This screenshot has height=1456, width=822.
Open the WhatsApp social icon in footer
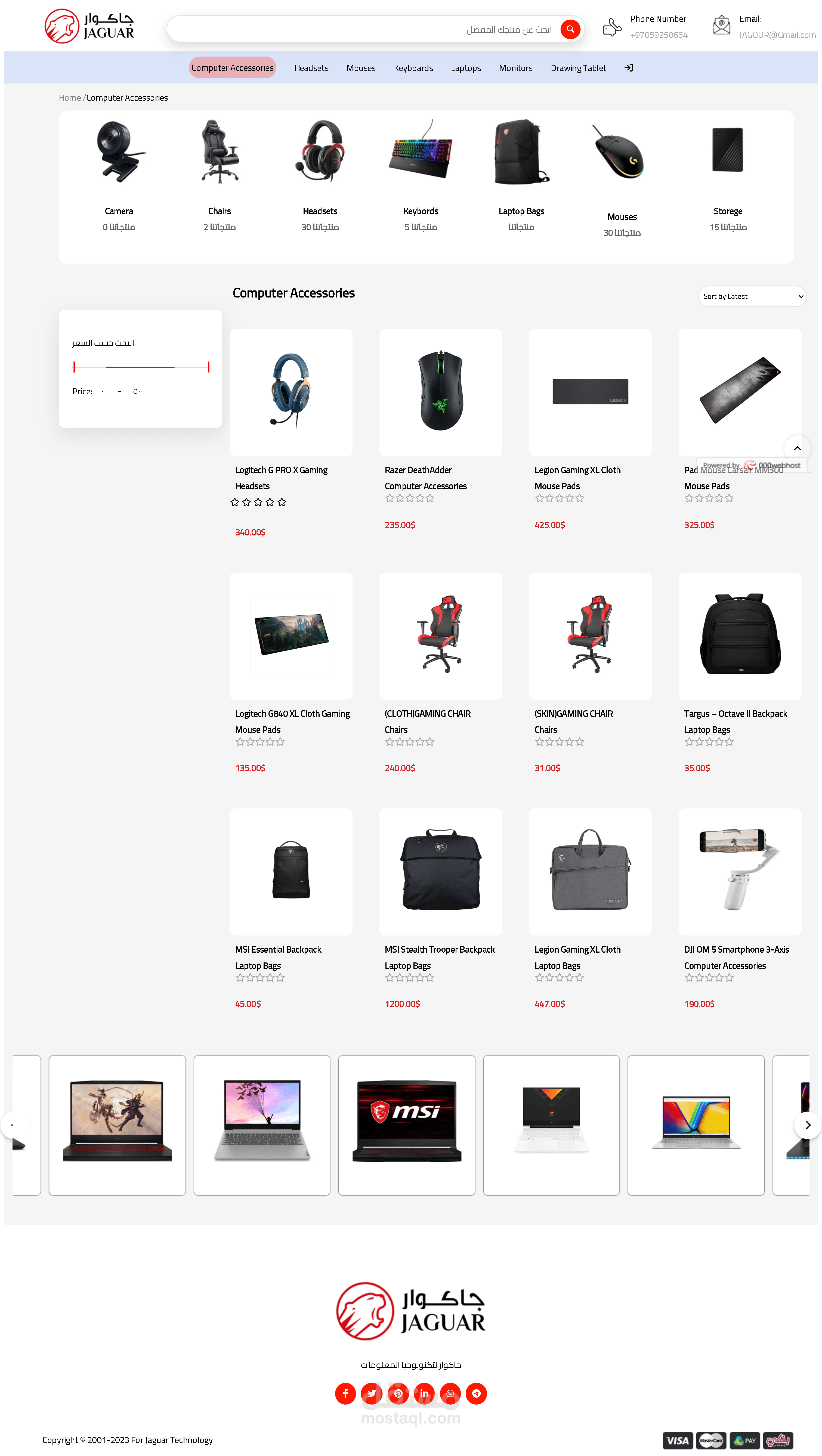click(x=450, y=1393)
